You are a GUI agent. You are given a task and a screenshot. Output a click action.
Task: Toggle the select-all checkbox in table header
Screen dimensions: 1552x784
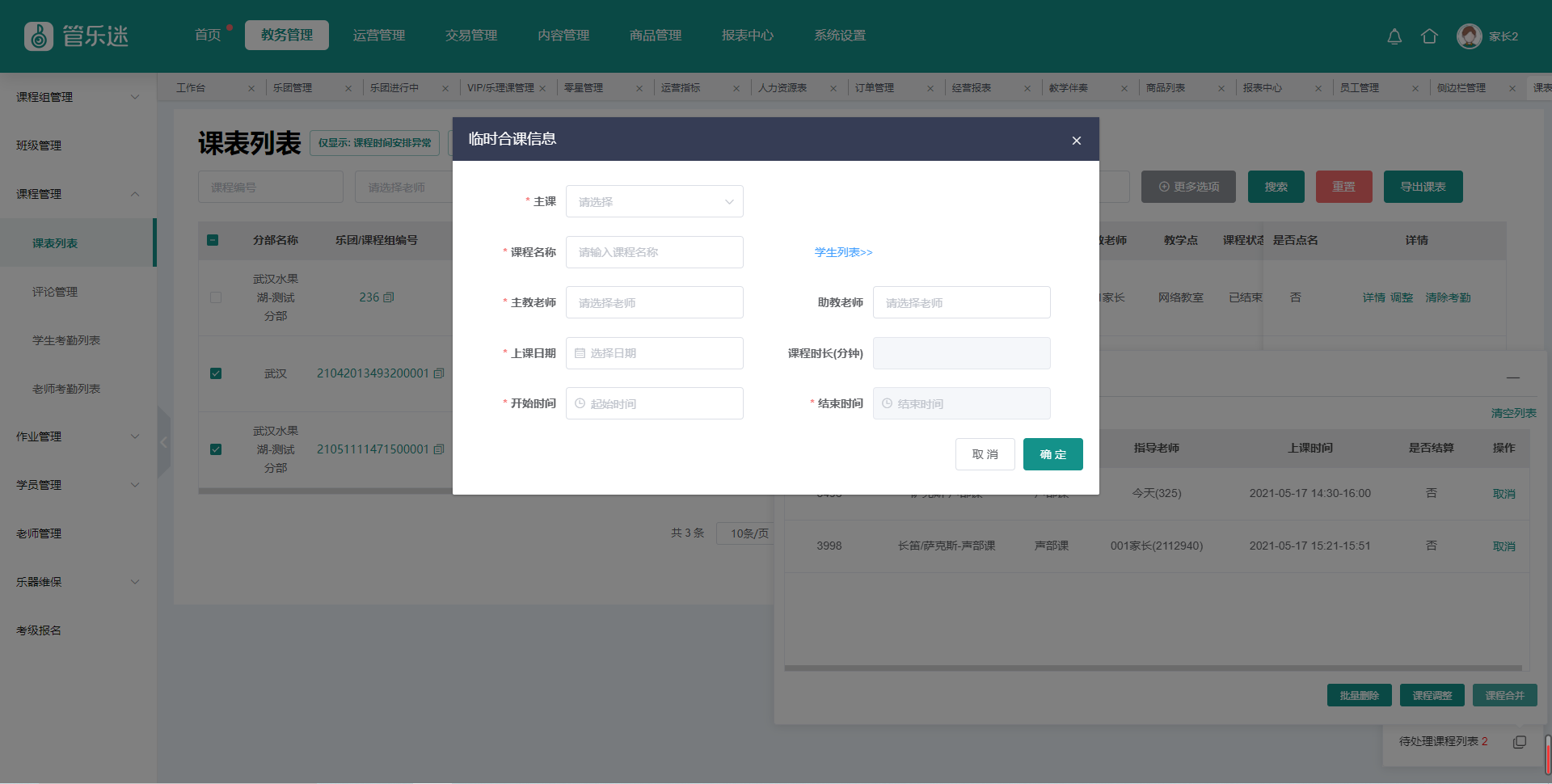[213, 240]
